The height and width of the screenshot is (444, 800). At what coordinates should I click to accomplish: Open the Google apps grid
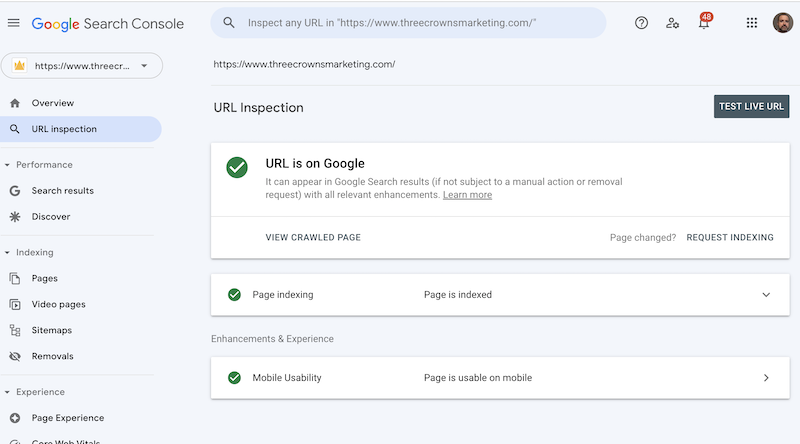[x=752, y=22]
